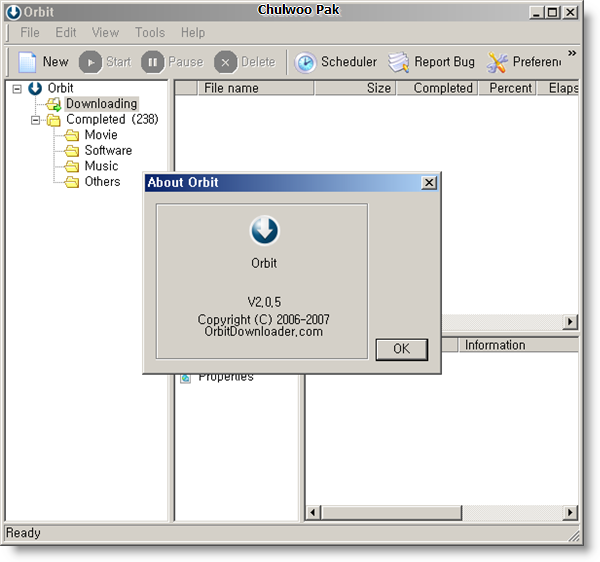
Task: Collapse the Orbit root tree node
Action: pos(17,89)
